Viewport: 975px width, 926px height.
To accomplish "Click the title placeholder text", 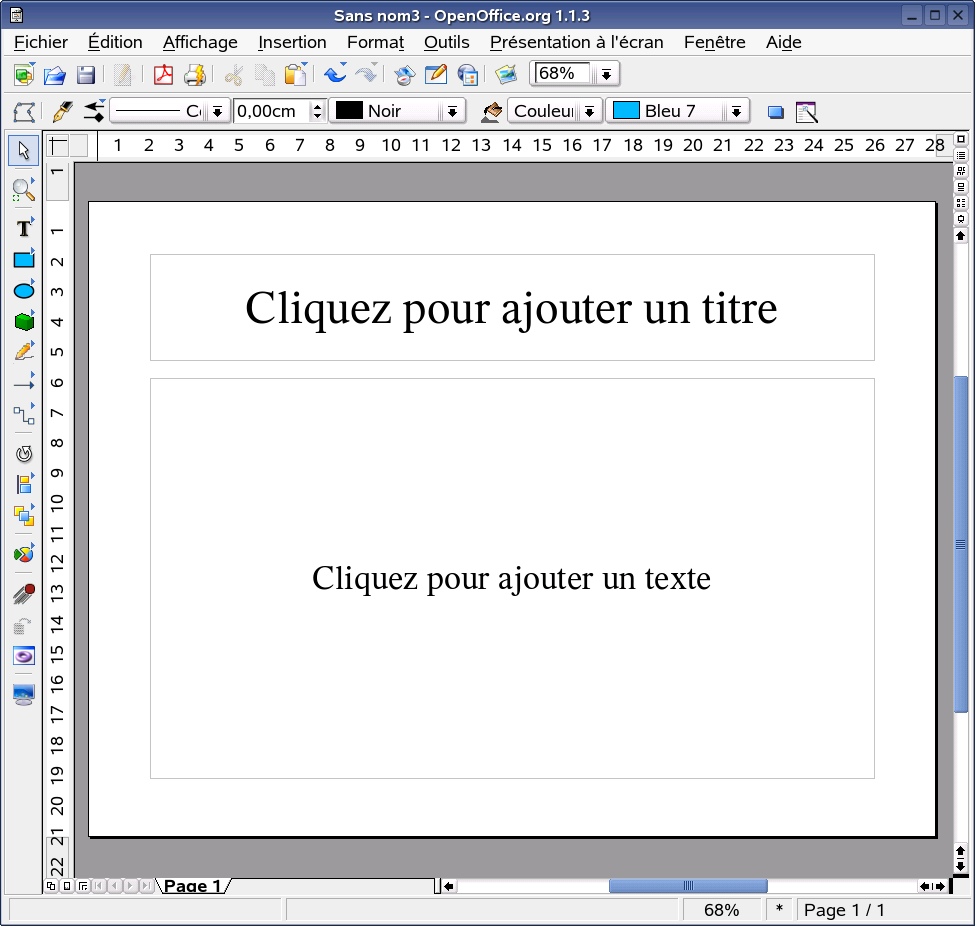I will coord(511,308).
